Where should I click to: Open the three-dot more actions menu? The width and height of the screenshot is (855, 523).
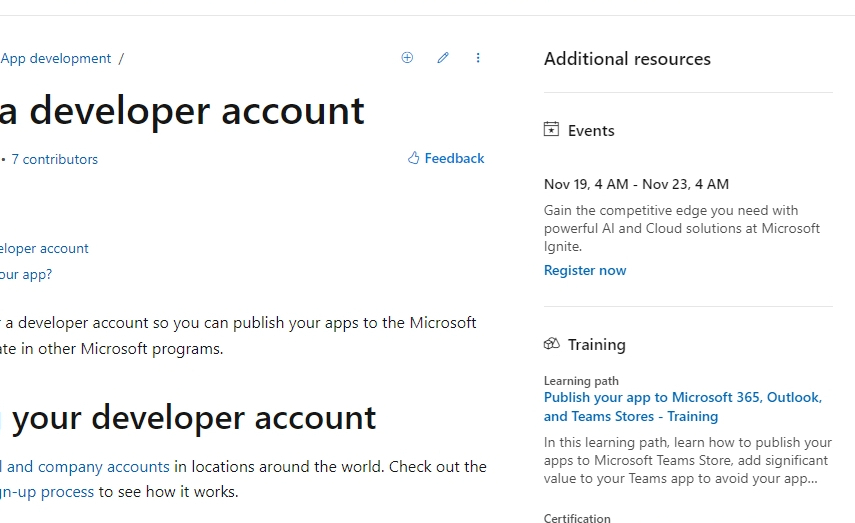point(478,57)
